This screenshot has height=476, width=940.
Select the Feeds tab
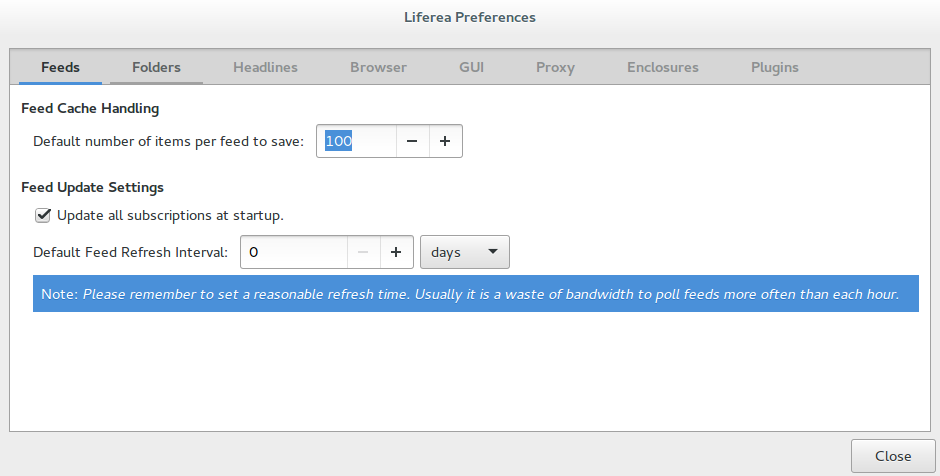[x=61, y=67]
